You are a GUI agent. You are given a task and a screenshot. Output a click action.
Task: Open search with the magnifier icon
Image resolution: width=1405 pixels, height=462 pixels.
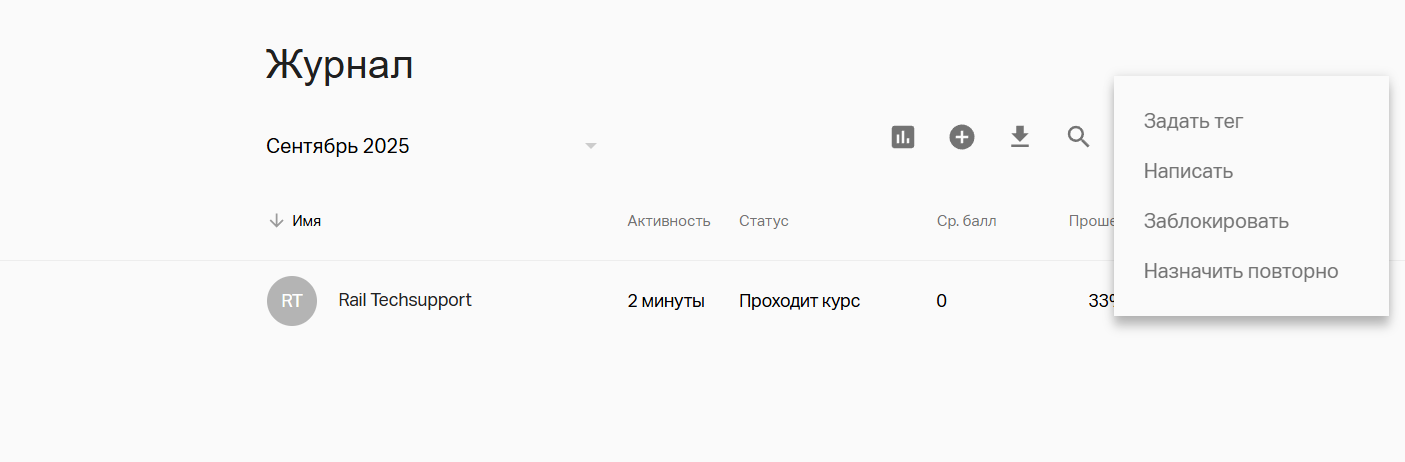pos(1078,137)
